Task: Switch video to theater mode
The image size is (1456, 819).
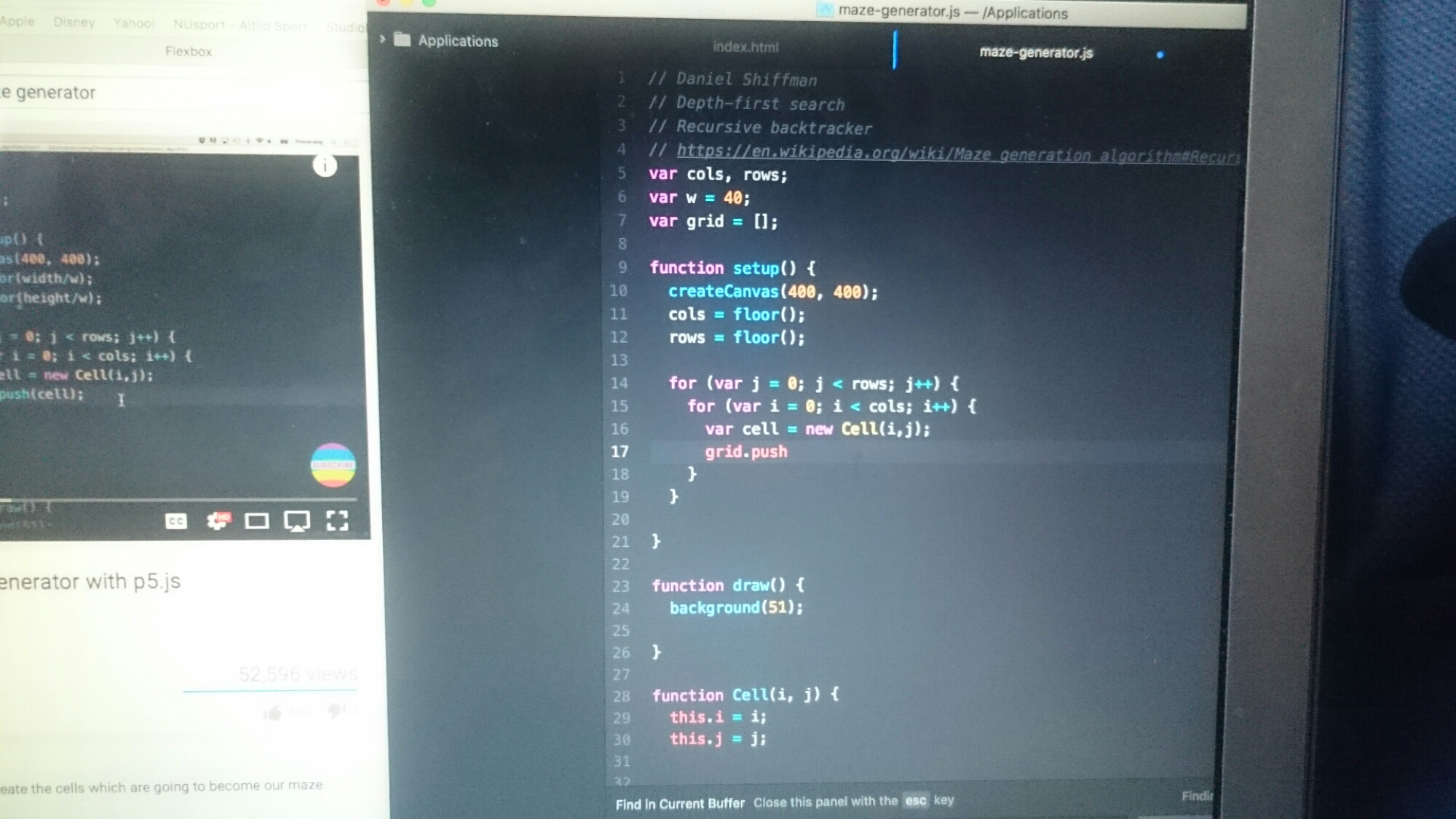Action: point(256,521)
